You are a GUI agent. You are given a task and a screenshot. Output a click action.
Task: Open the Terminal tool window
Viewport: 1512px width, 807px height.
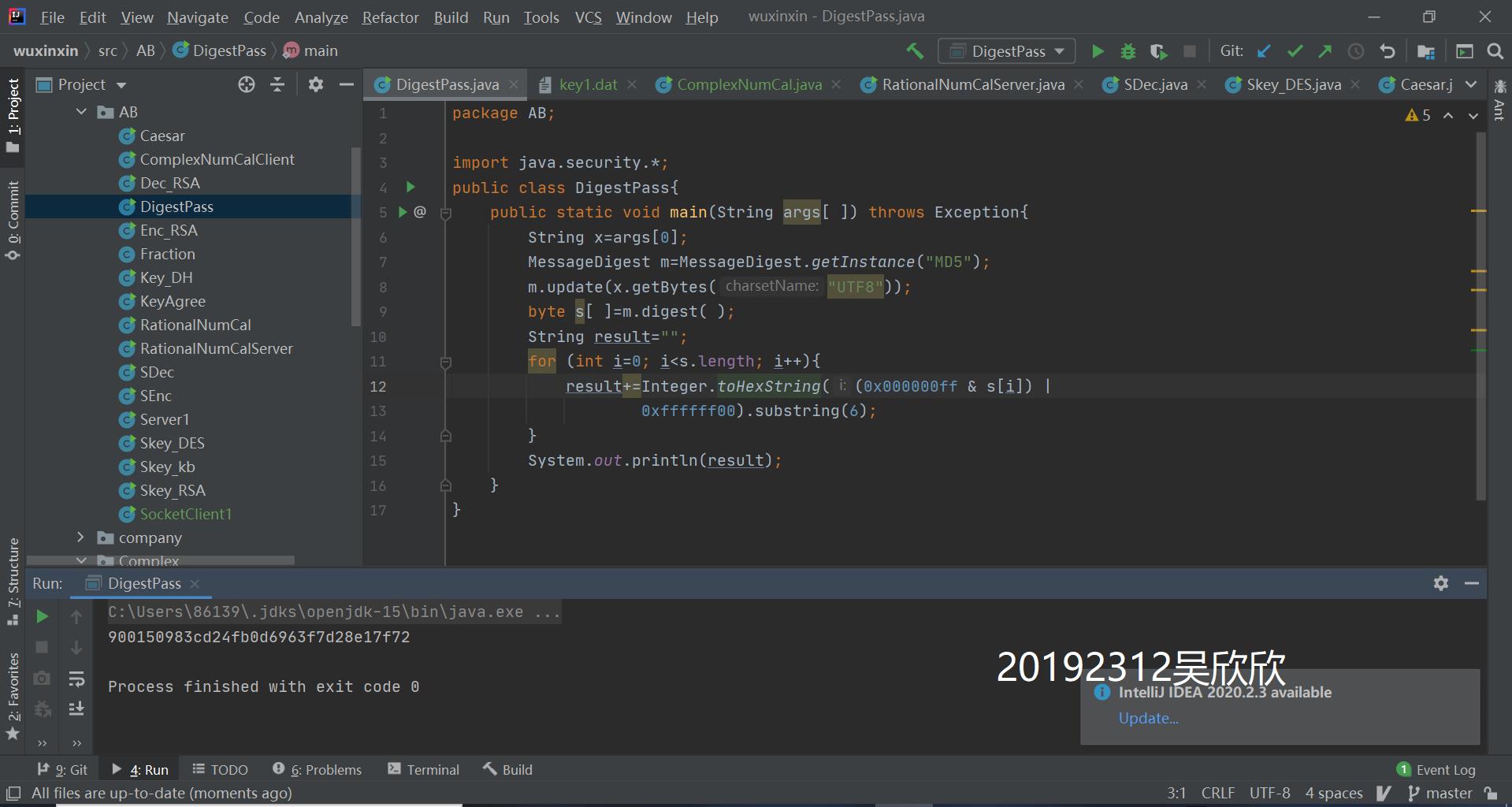tap(424, 769)
